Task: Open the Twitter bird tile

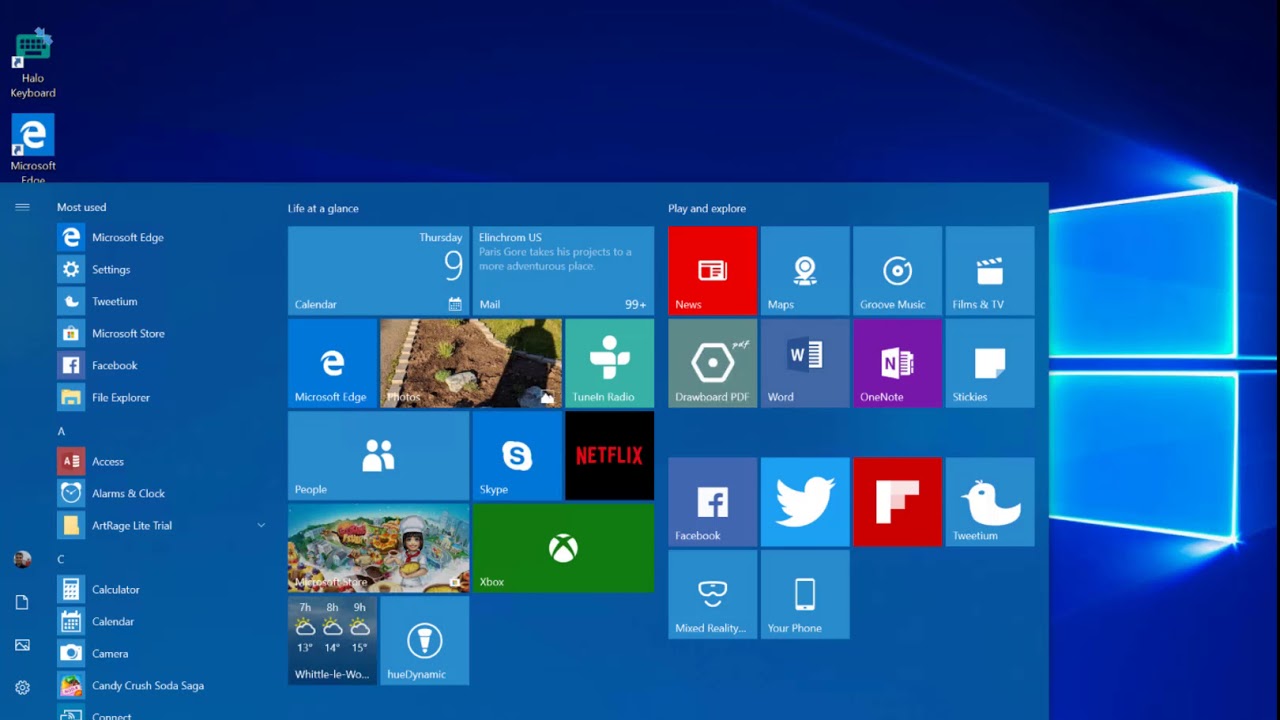Action: (x=805, y=502)
